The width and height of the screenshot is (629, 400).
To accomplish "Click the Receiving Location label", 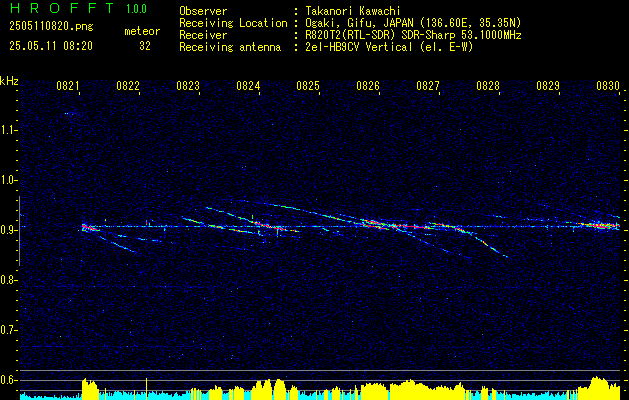I will [233, 23].
